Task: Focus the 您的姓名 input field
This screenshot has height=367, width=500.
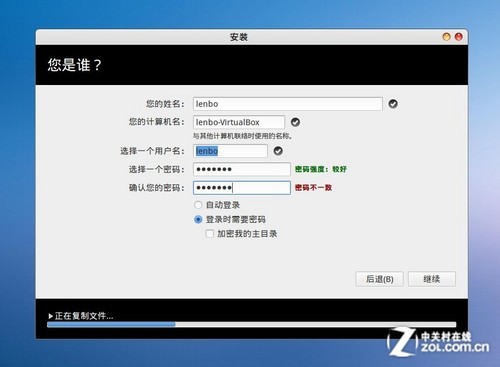Action: click(288, 104)
